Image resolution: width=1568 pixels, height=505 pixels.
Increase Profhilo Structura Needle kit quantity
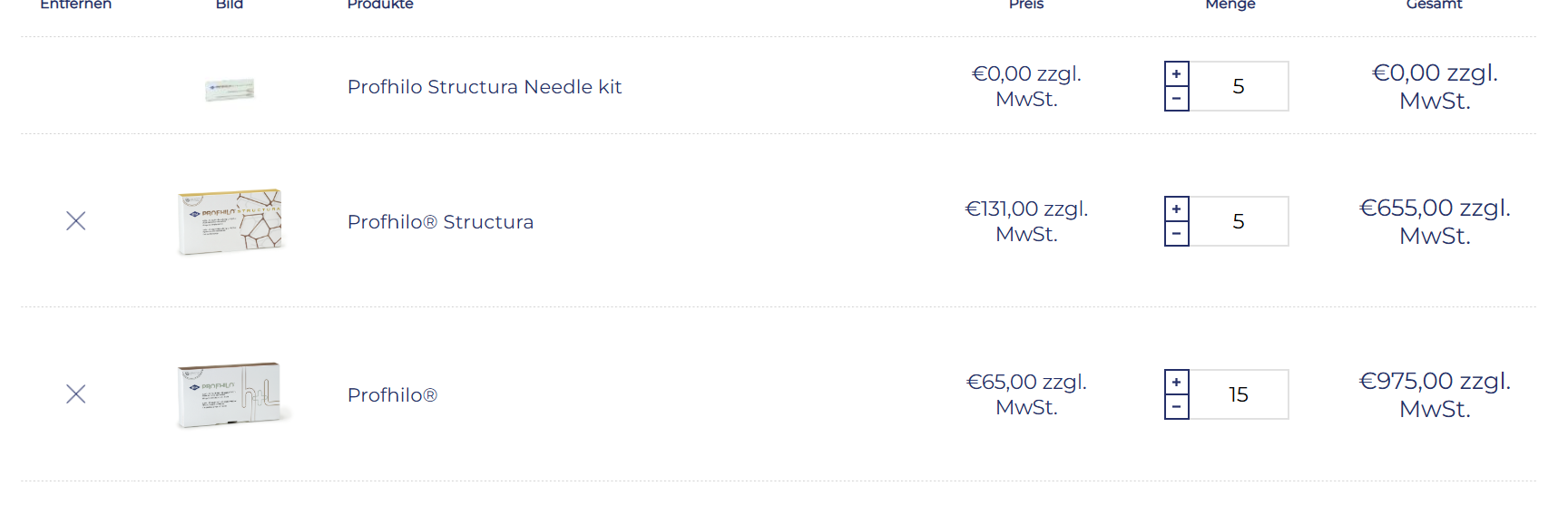click(1176, 74)
